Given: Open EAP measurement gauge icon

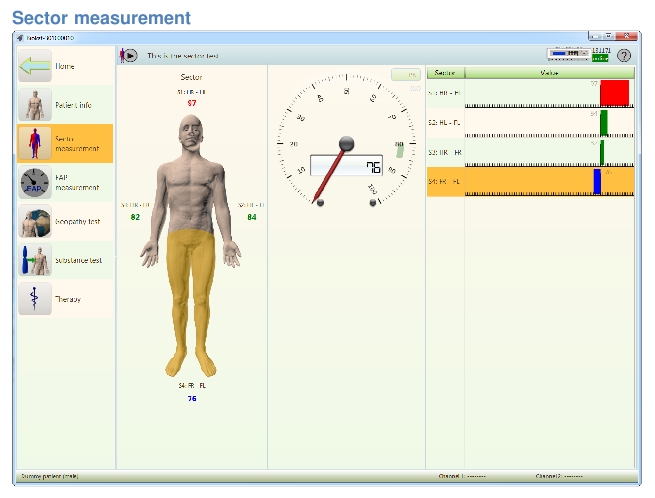Looking at the screenshot, I should (35, 182).
